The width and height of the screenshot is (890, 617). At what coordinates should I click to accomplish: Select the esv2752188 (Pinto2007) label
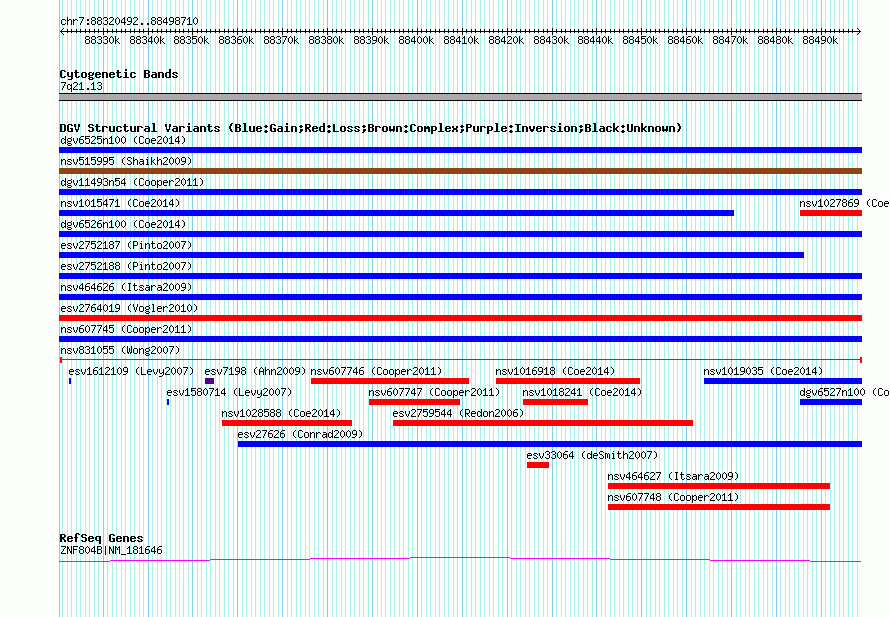[126, 266]
